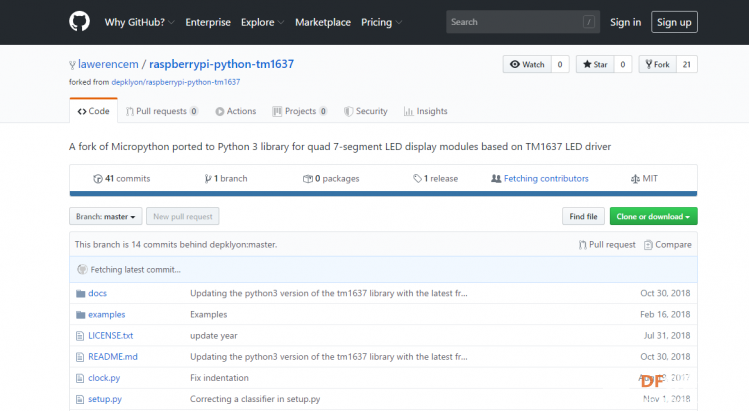This screenshot has height=411, width=749.
Task: Open the Clone or download dropdown
Action: pyautogui.click(x=653, y=216)
